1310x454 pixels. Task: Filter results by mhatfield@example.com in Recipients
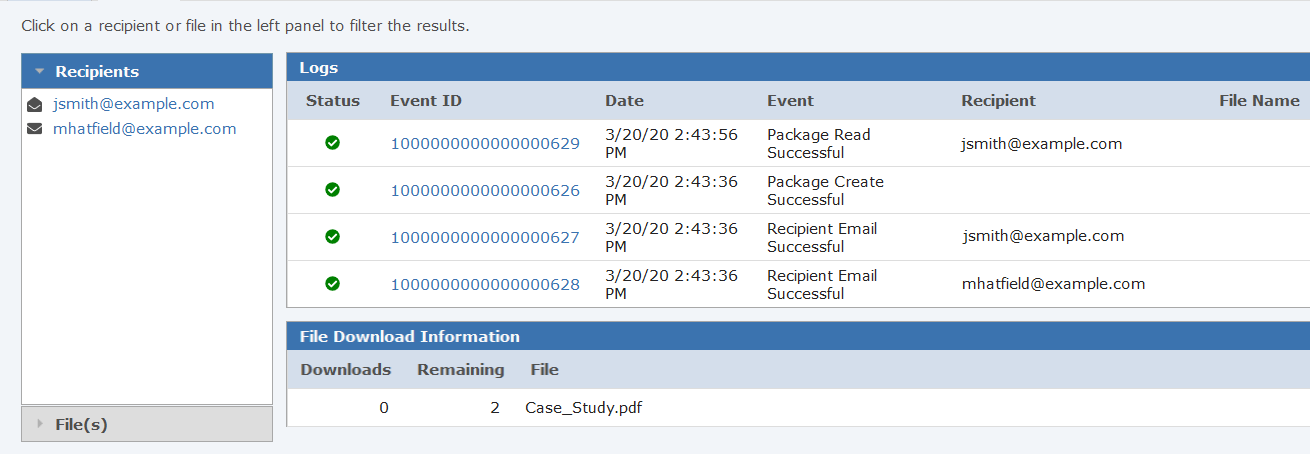[145, 129]
